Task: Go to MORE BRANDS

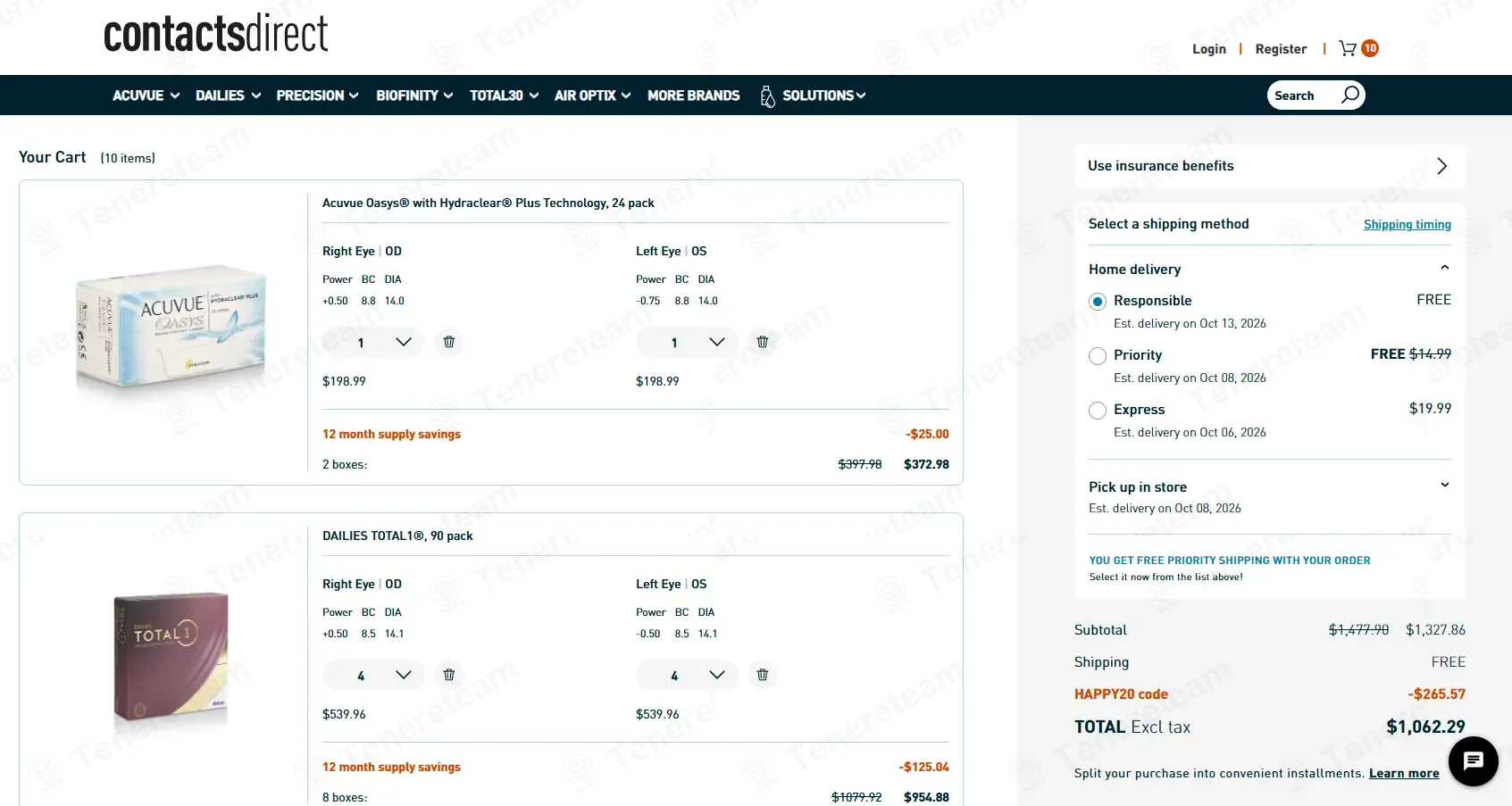Action: click(694, 96)
